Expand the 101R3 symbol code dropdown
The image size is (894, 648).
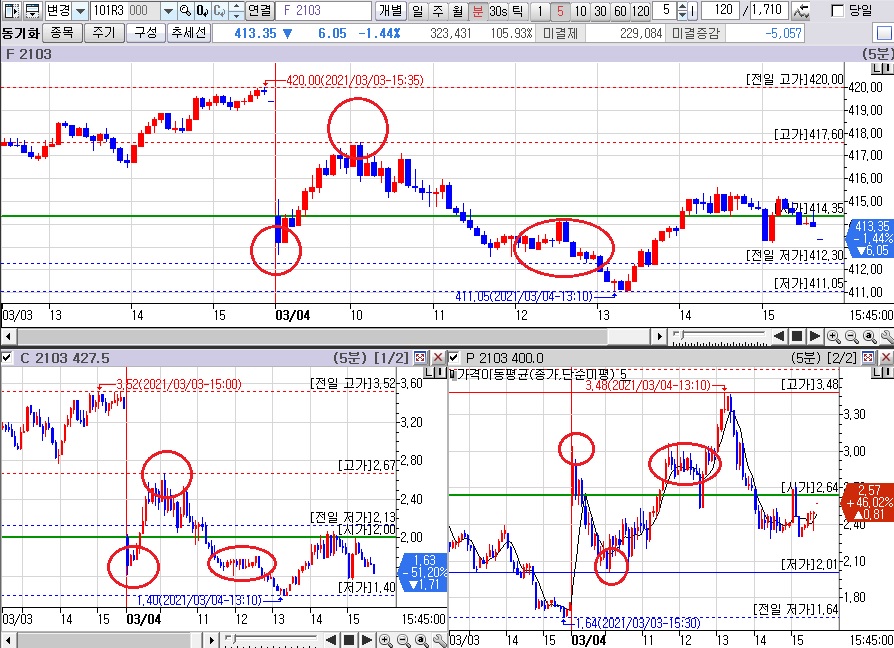[x=168, y=10]
